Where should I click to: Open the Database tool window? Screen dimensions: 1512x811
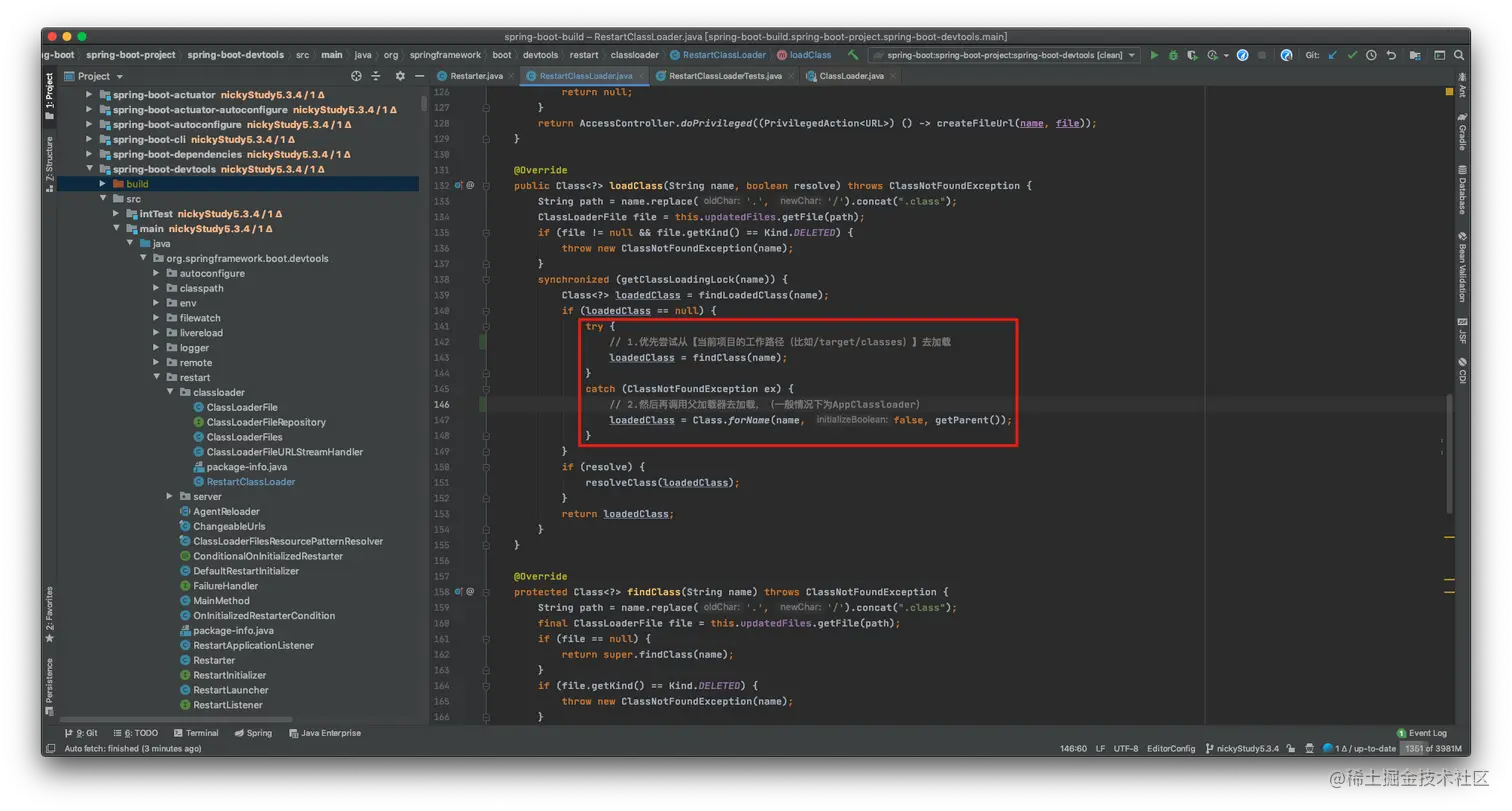[1462, 190]
